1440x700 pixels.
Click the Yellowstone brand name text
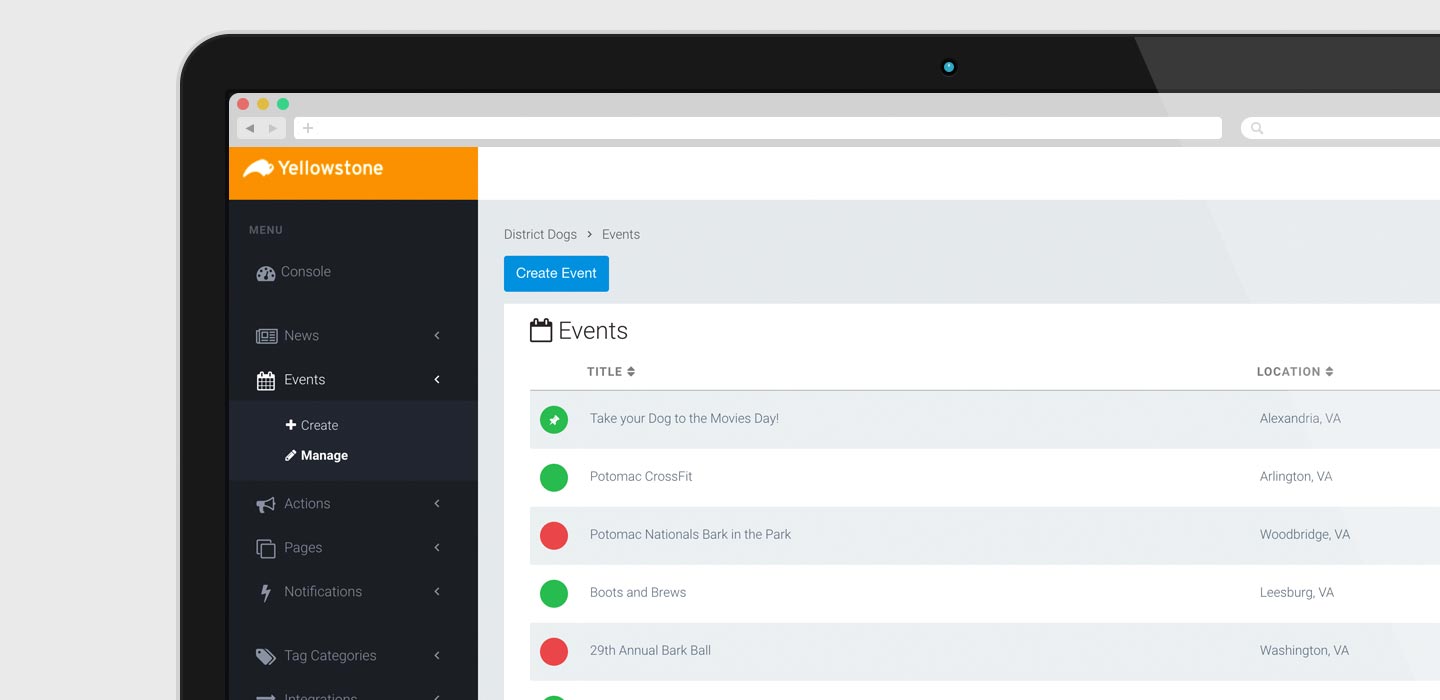click(x=331, y=168)
